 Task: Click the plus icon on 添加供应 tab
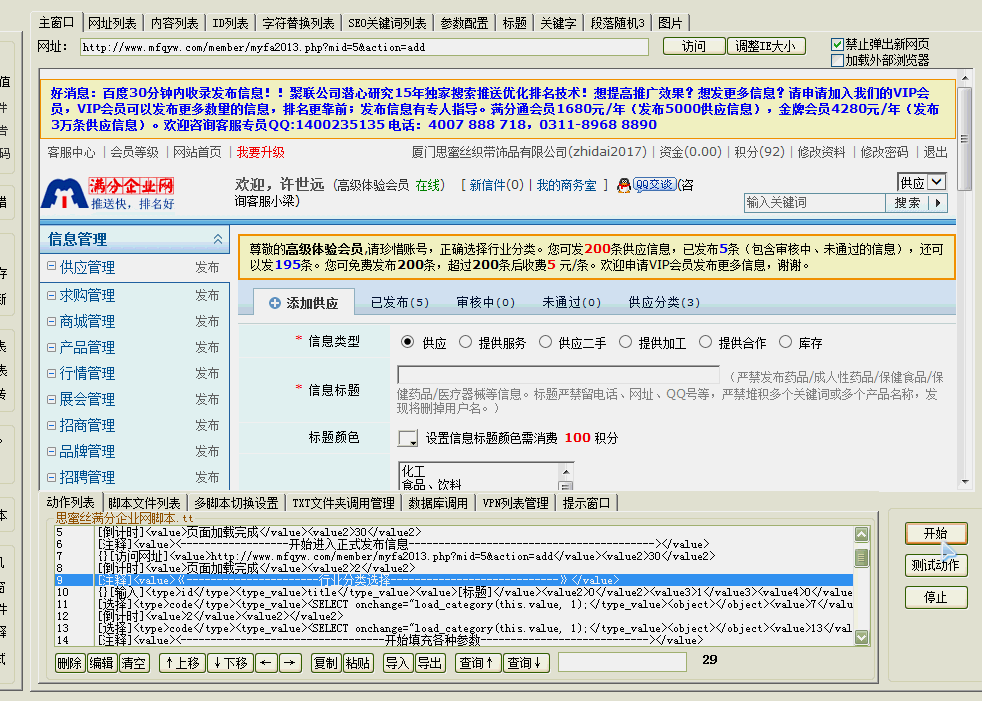[274, 303]
